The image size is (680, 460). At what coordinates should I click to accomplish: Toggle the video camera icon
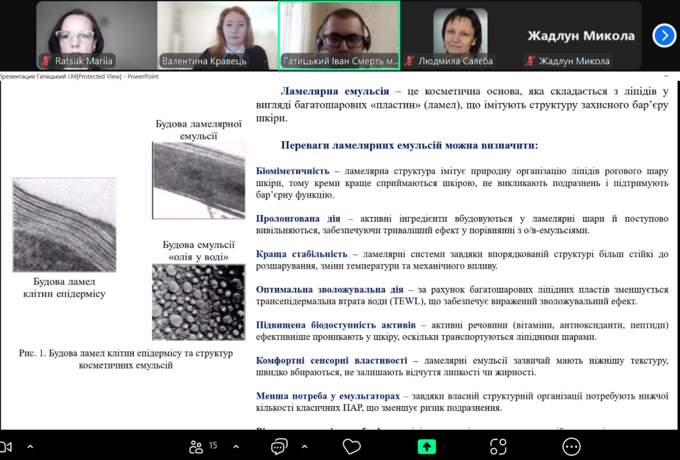point(5,446)
